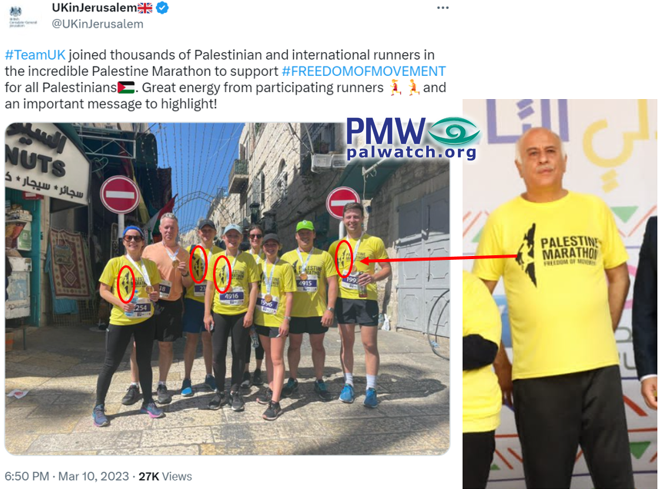Click the red arrow pointing to runner
This screenshot has height=489, width=659.
438,259
